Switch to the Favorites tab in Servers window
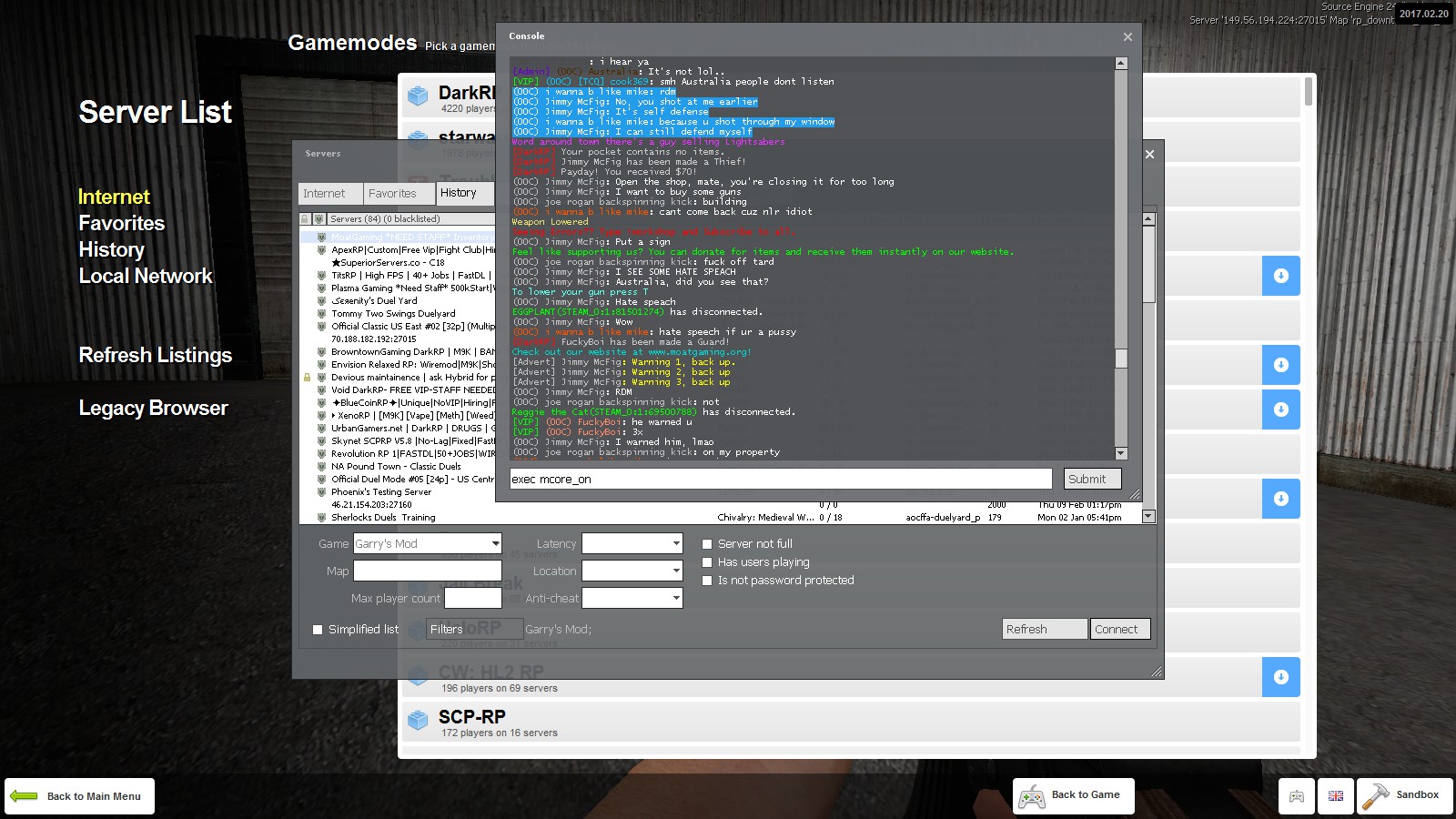 pyautogui.click(x=399, y=194)
